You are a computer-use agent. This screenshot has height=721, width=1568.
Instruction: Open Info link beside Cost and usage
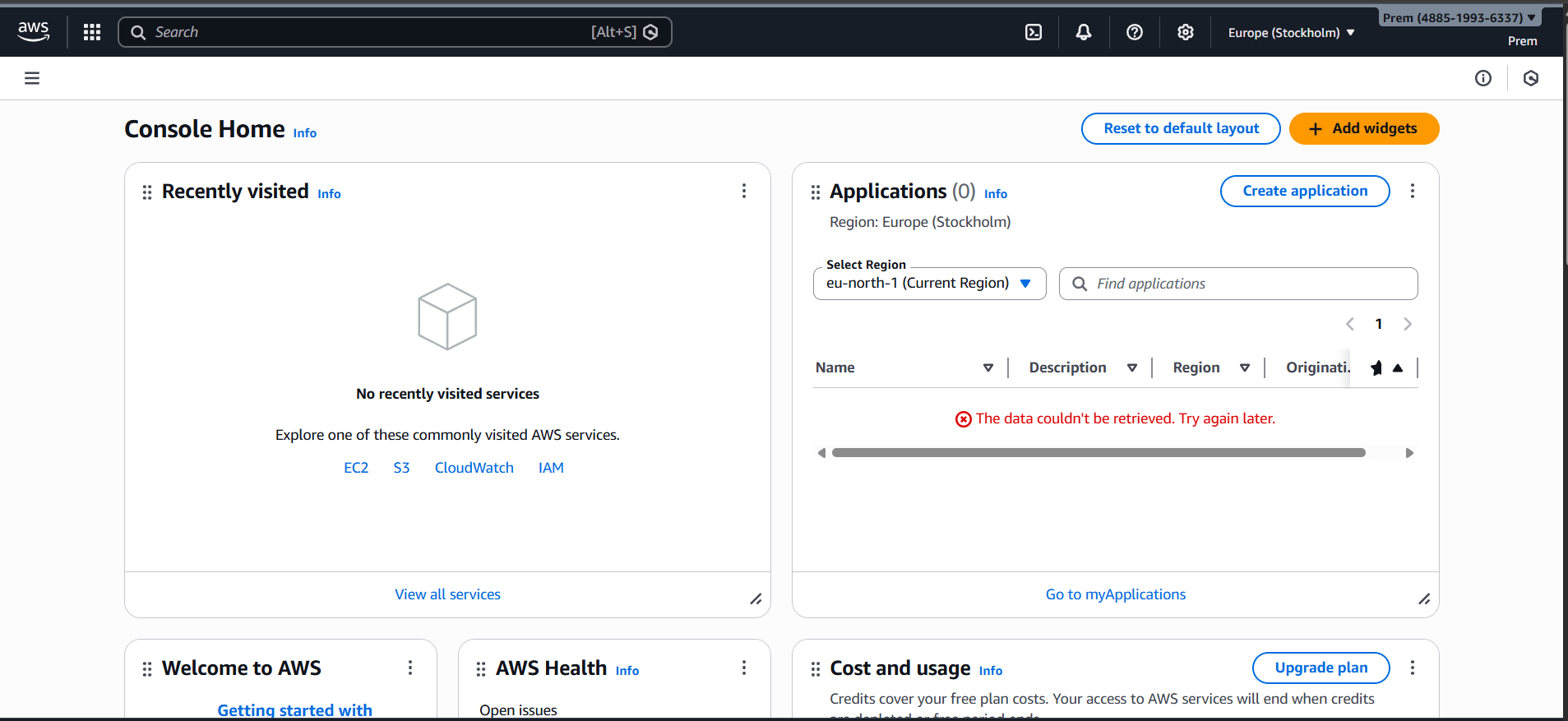tap(991, 671)
